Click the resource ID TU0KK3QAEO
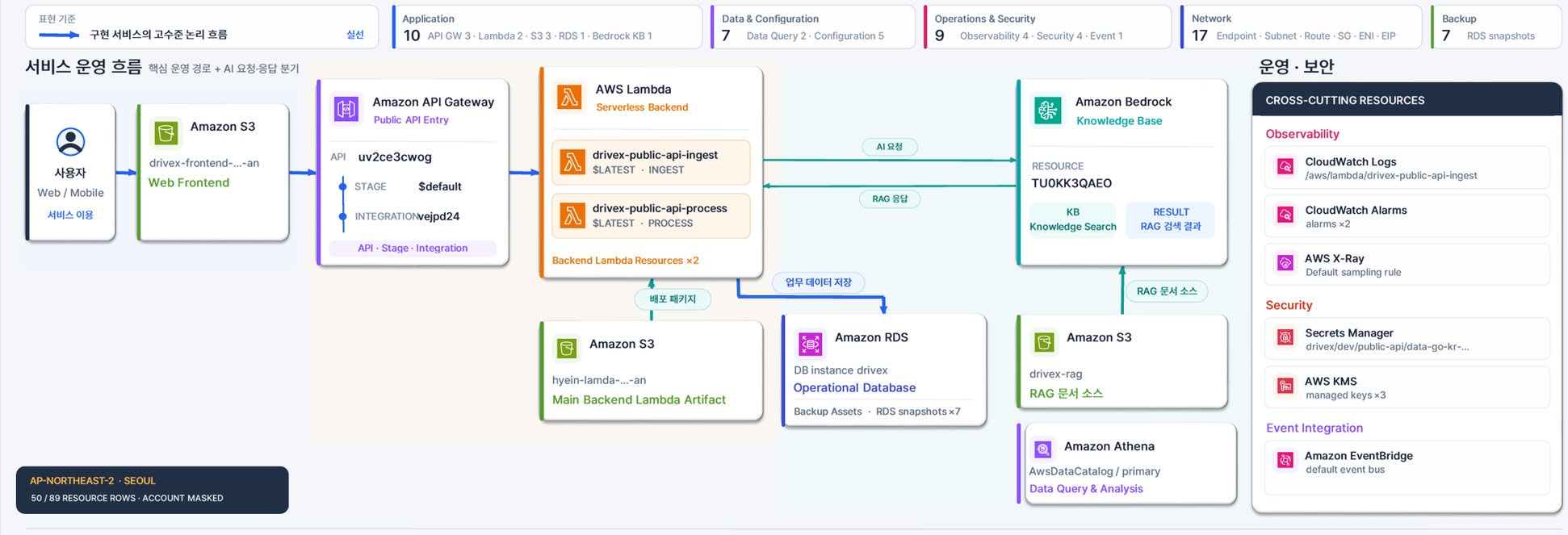The height and width of the screenshot is (535, 1568). point(1071,183)
